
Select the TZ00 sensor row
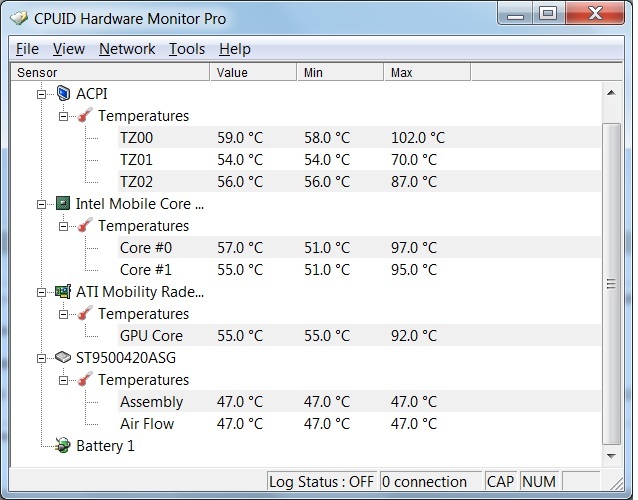coord(359,138)
